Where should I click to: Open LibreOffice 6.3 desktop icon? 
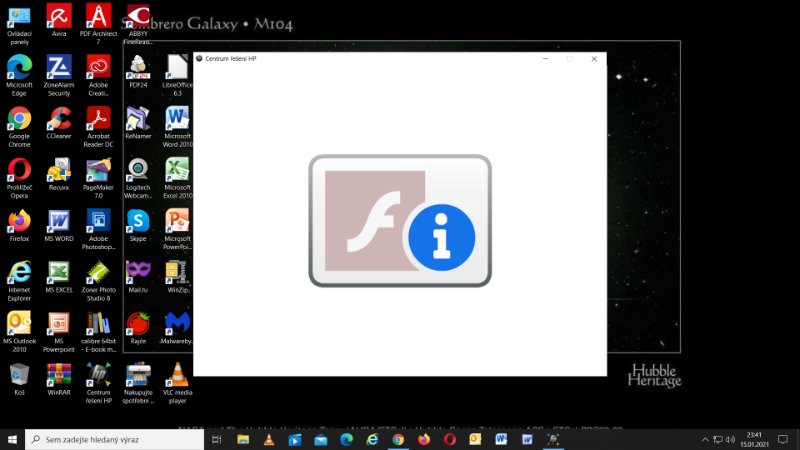pos(178,76)
